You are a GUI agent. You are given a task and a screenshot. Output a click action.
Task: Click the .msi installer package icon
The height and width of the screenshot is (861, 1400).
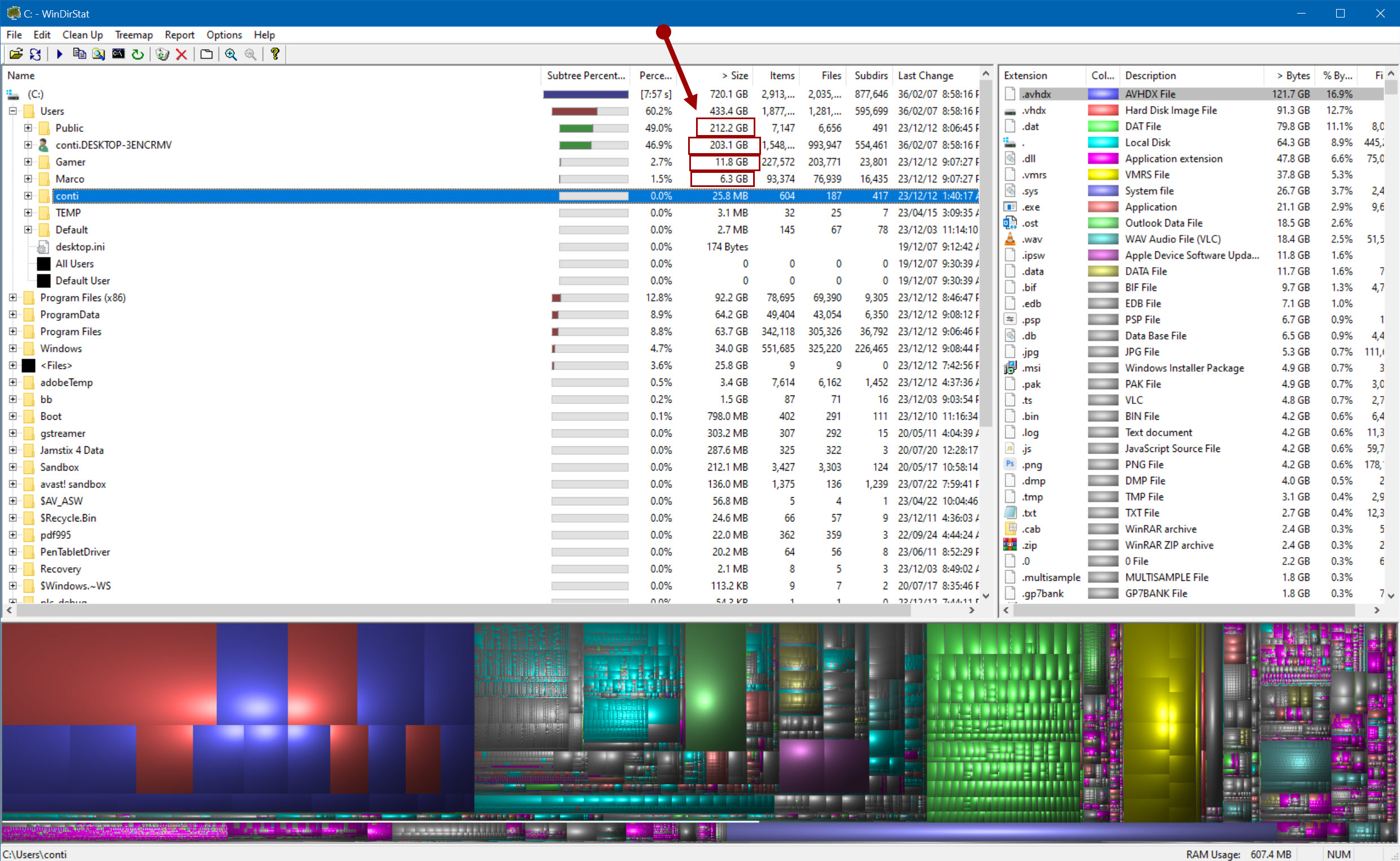[1010, 368]
